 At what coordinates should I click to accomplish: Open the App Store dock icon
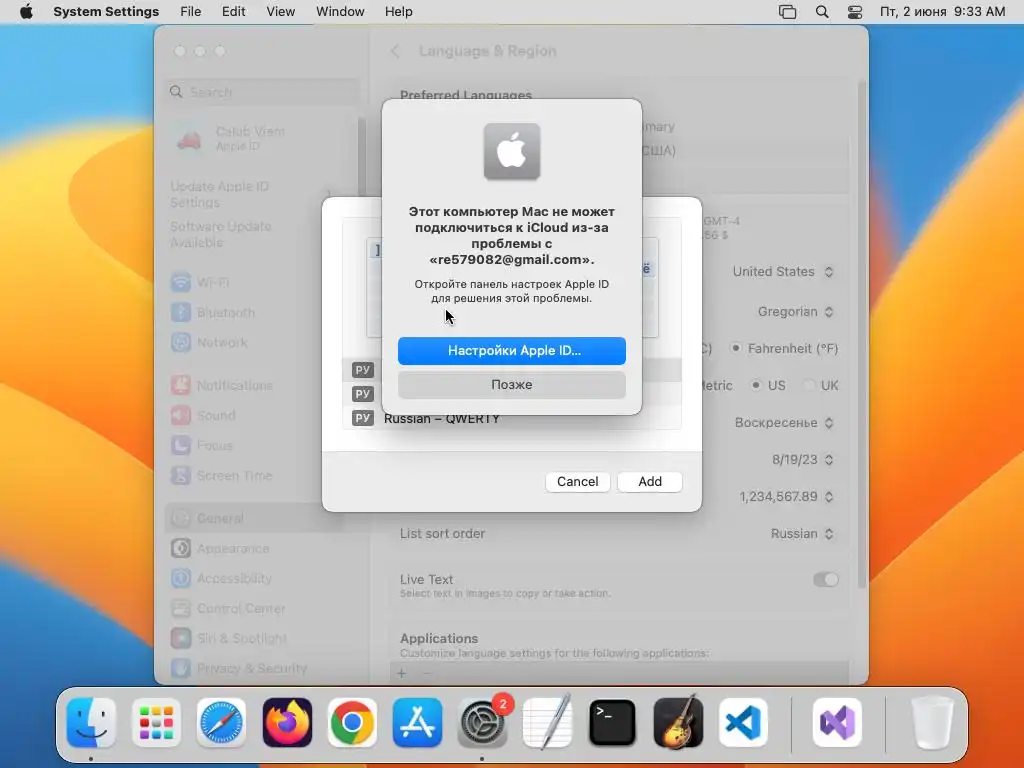417,722
